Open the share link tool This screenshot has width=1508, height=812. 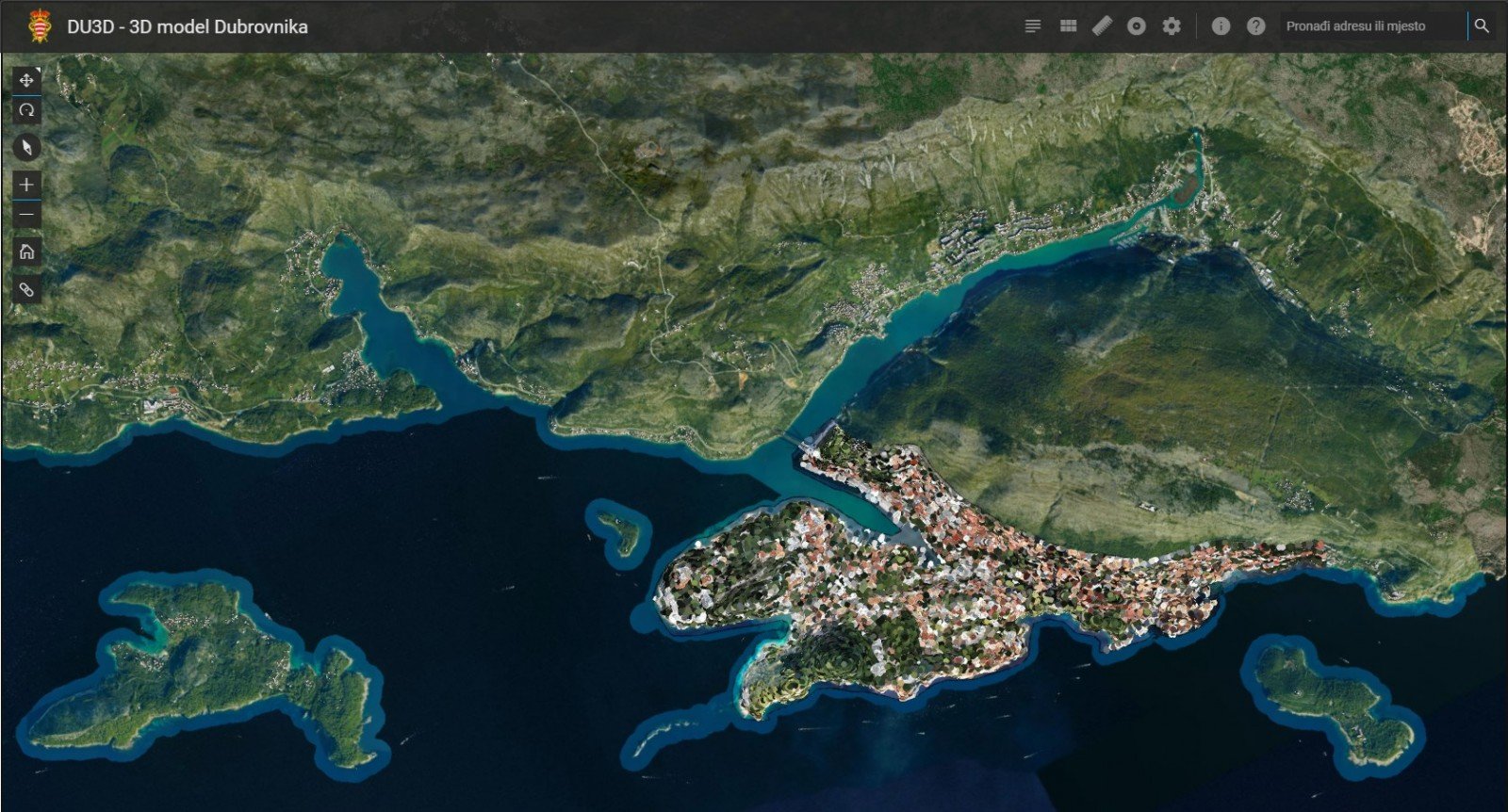point(26,289)
